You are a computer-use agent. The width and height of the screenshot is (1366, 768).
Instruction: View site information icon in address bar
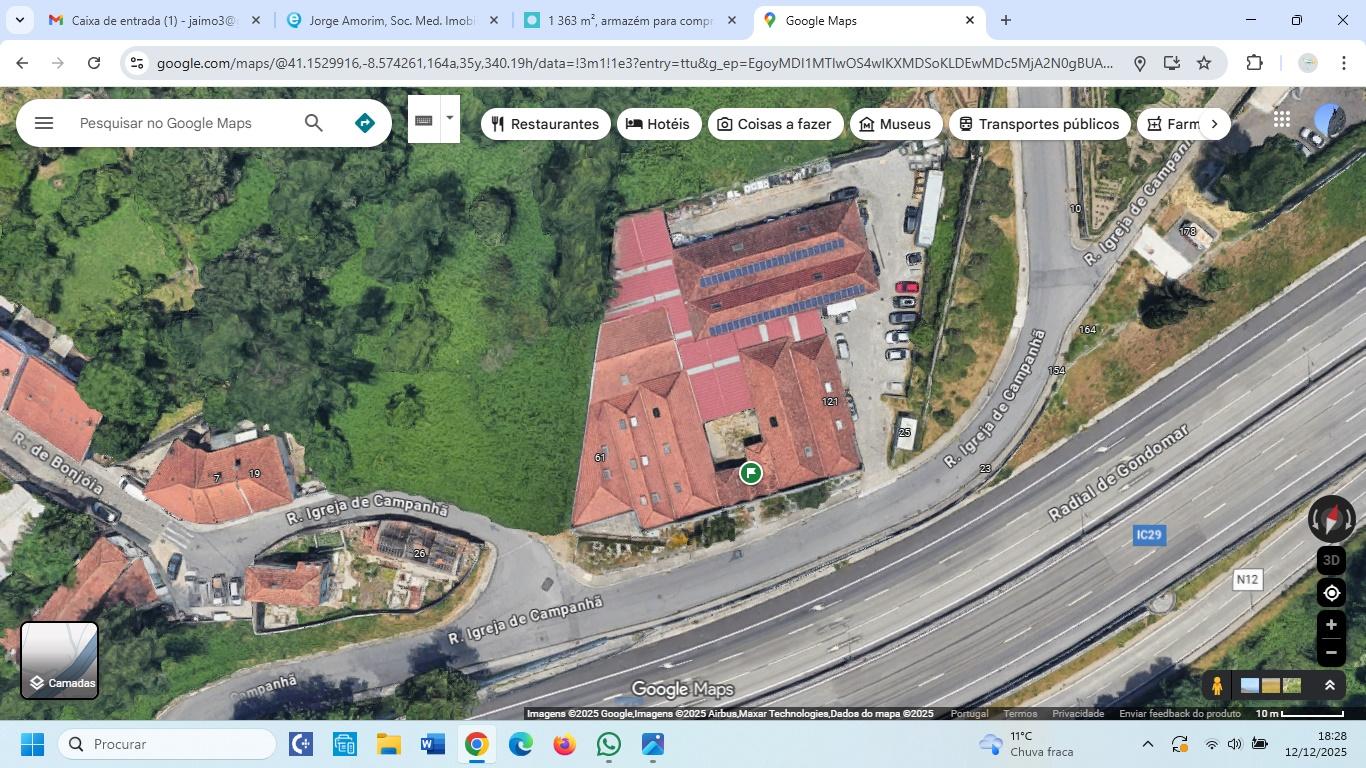[138, 63]
